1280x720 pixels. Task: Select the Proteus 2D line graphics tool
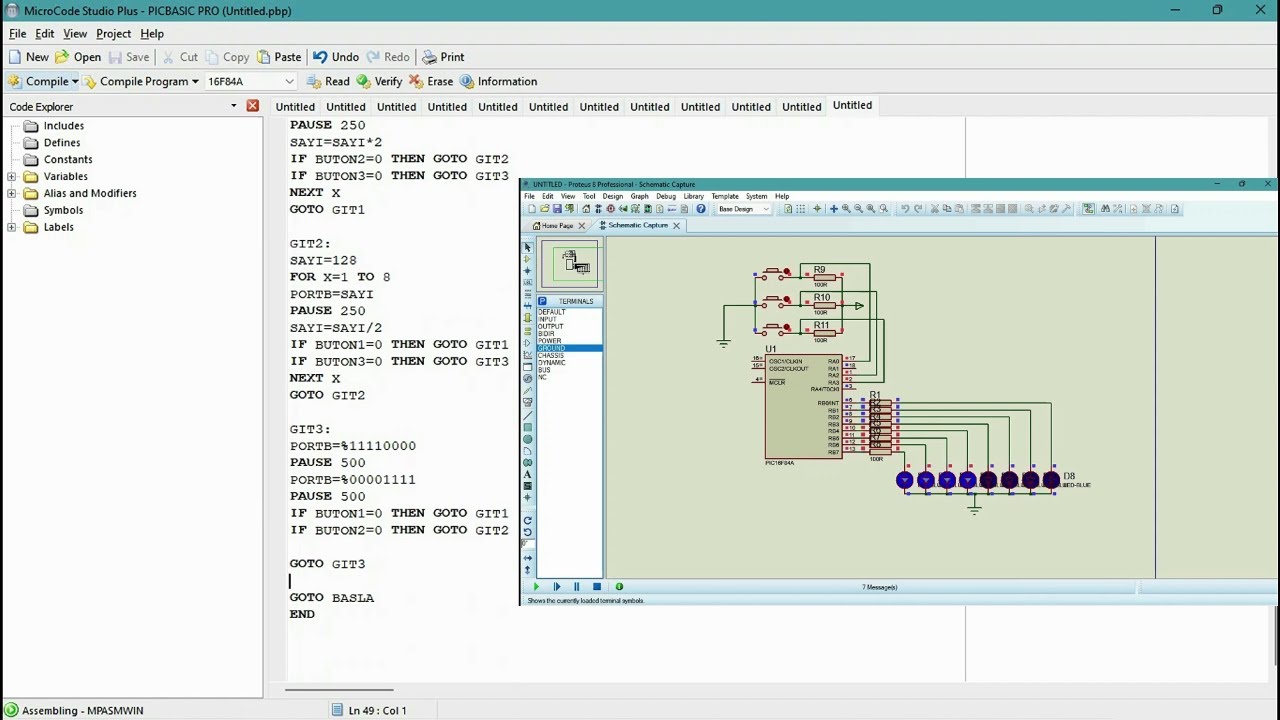[528, 415]
